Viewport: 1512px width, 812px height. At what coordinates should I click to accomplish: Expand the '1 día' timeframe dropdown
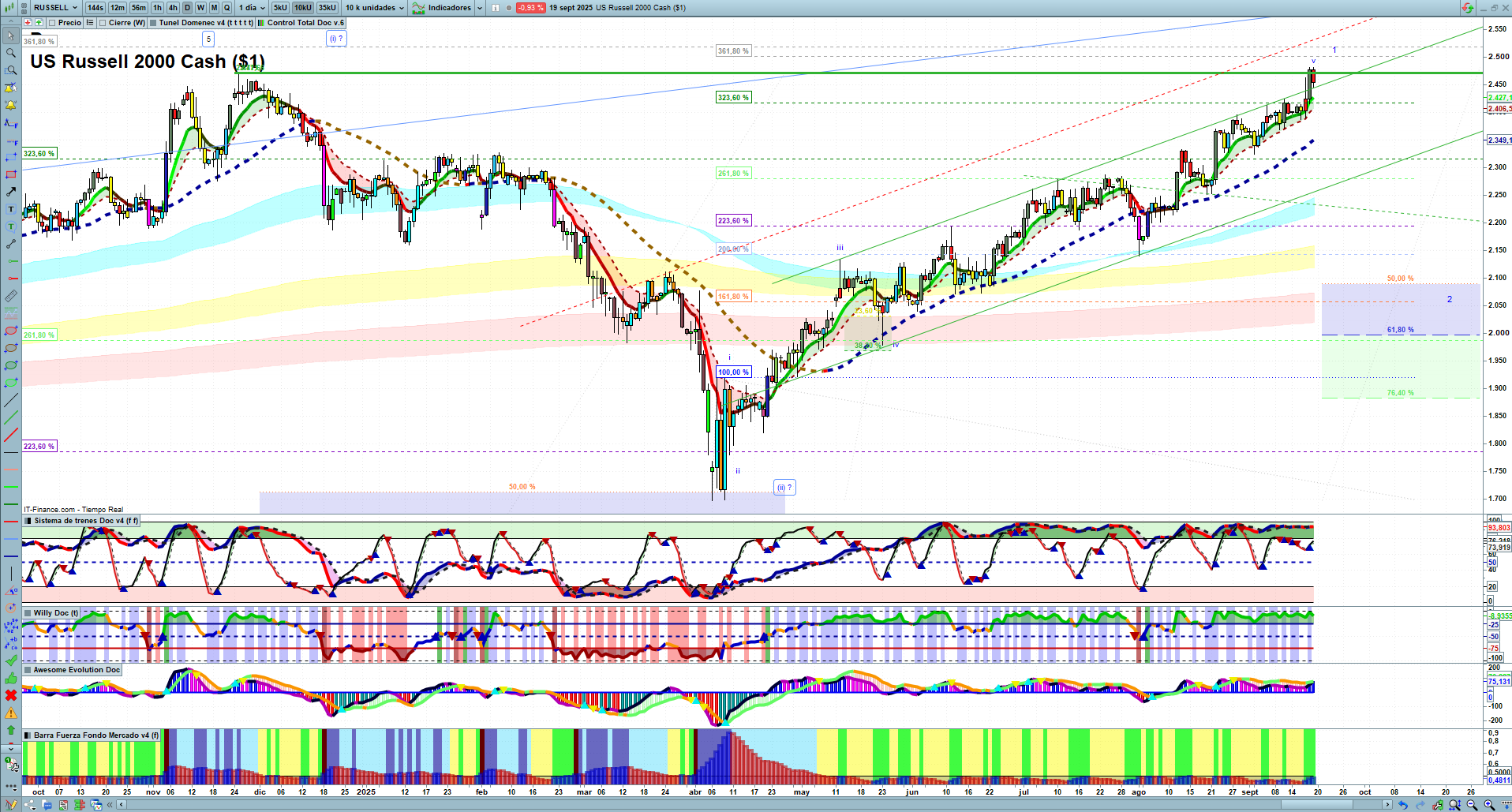click(252, 8)
